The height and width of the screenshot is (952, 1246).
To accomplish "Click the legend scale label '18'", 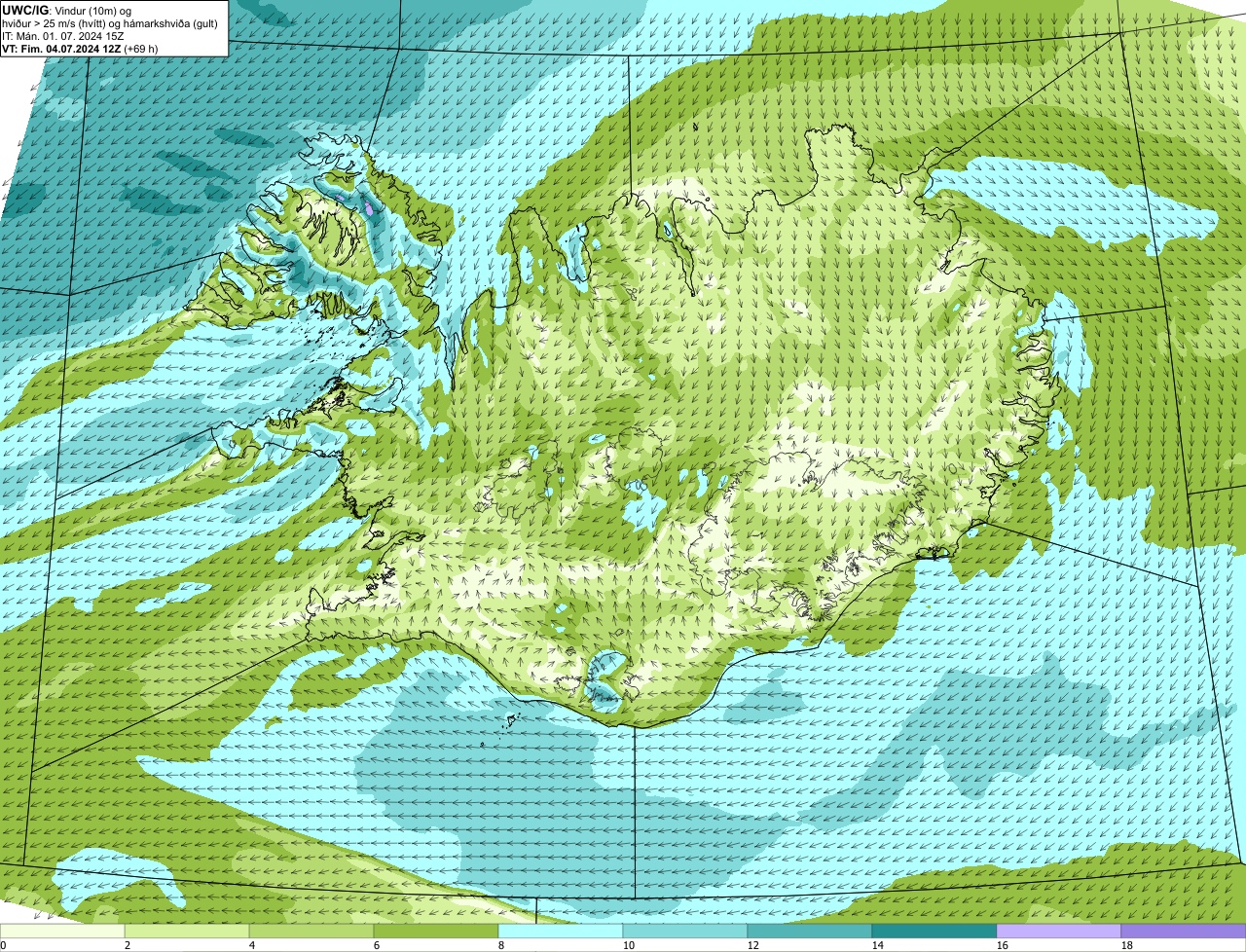I will coord(1127,945).
